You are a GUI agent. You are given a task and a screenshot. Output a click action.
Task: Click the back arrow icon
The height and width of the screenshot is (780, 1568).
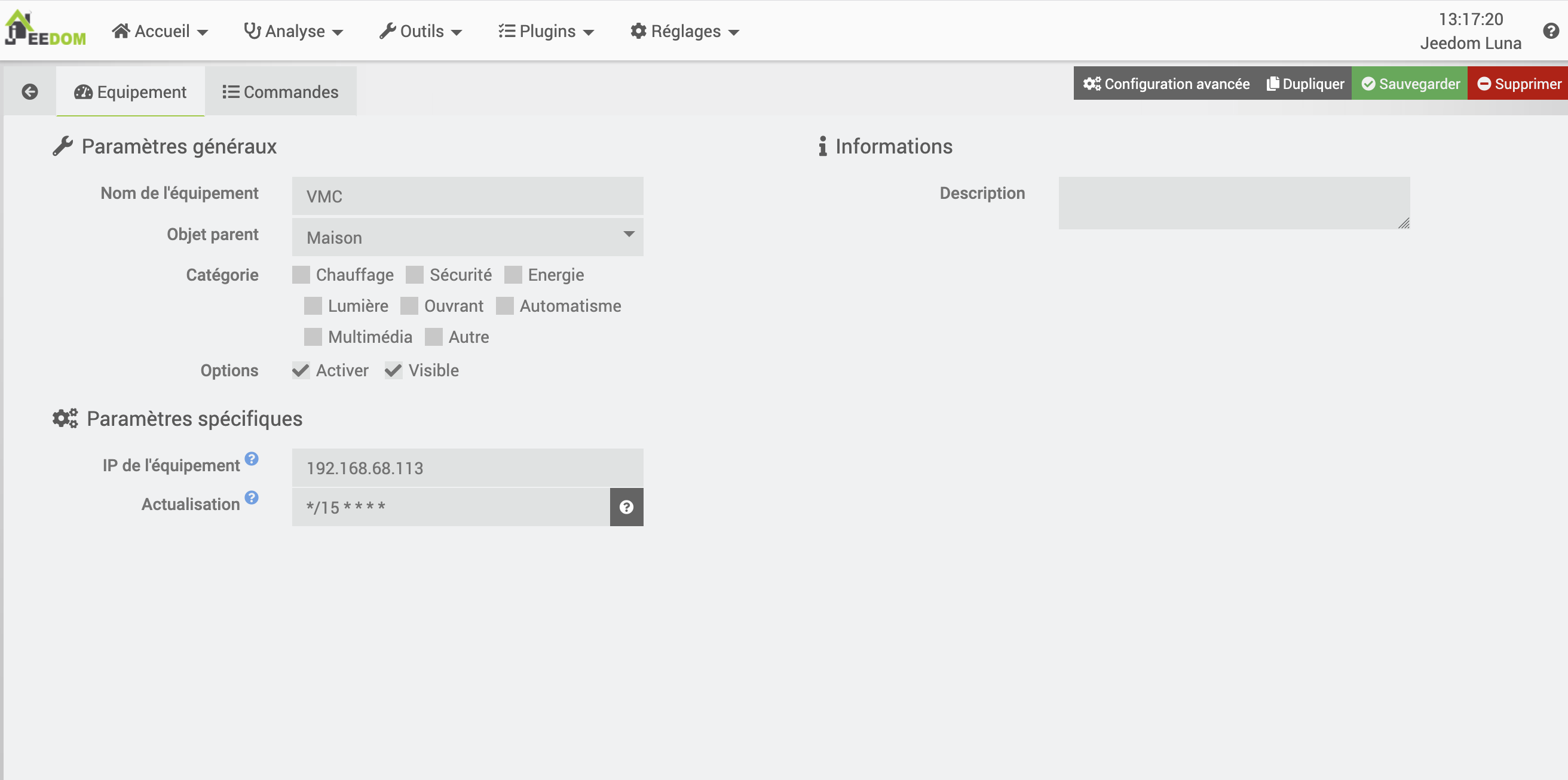30,92
